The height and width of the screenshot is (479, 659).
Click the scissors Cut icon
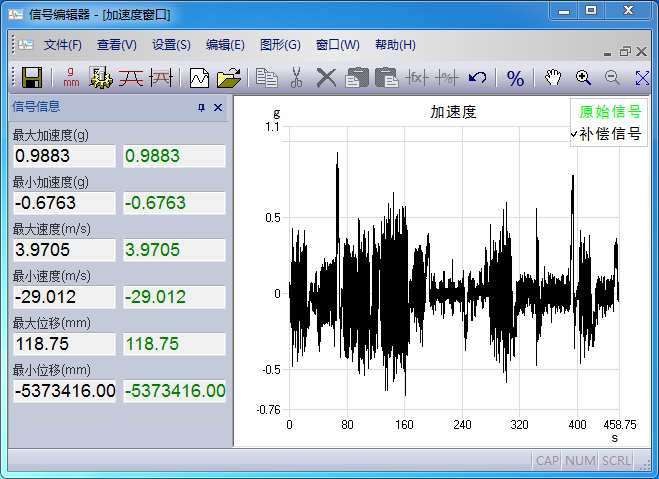tap(296, 78)
